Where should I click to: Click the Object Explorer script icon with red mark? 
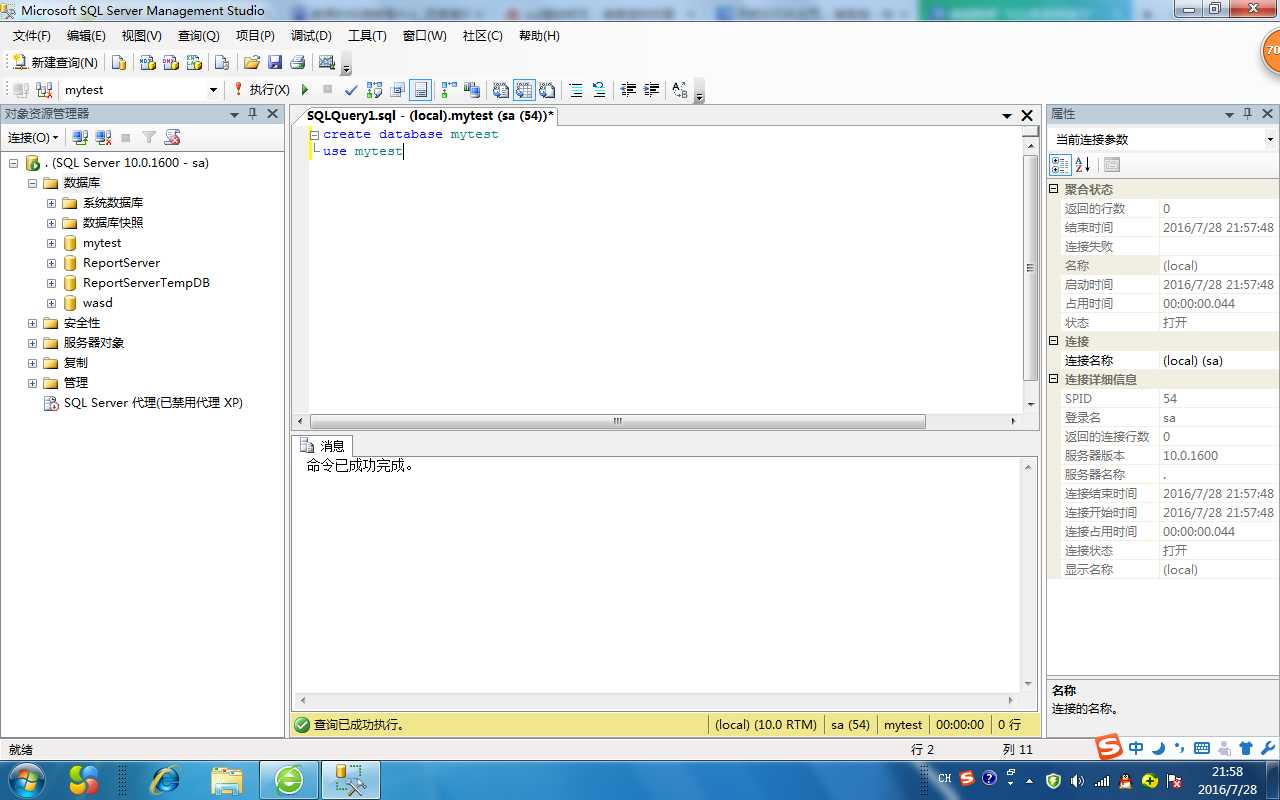point(172,137)
